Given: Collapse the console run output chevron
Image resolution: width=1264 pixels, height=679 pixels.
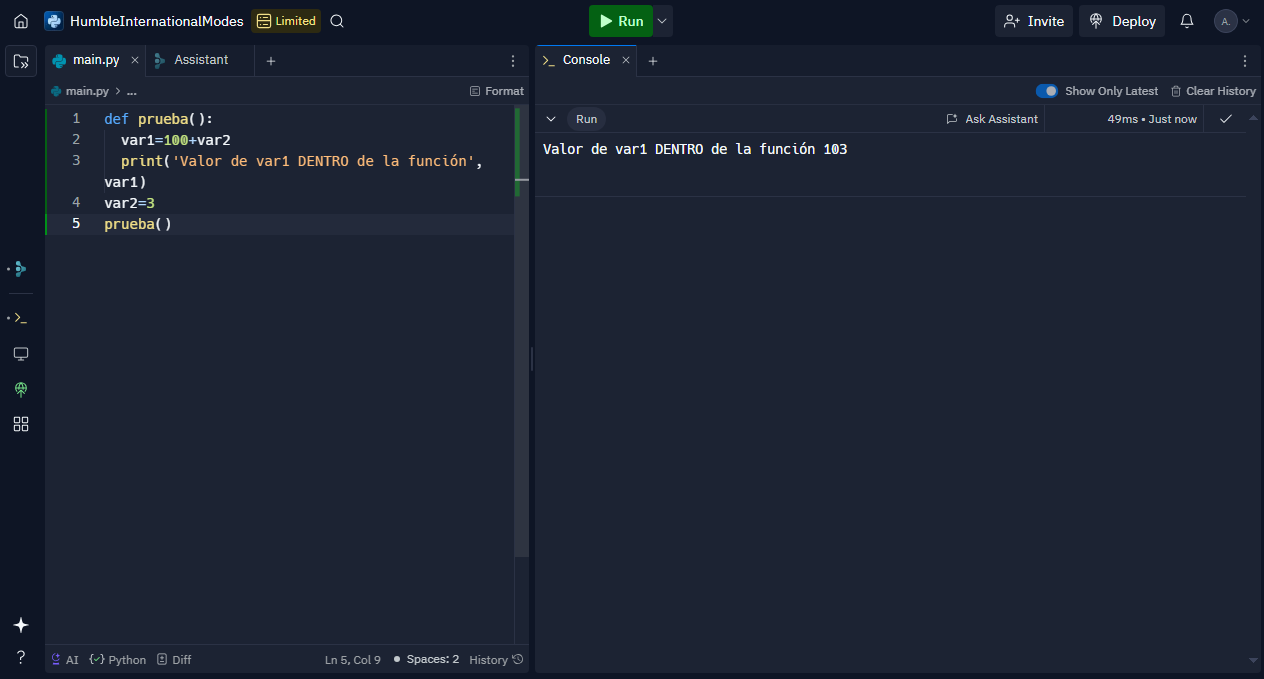Looking at the screenshot, I should (551, 119).
